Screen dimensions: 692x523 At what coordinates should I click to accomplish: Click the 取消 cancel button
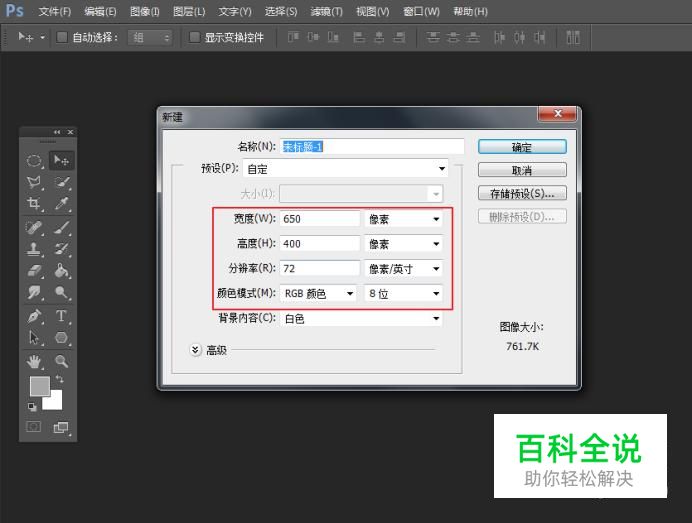522,170
